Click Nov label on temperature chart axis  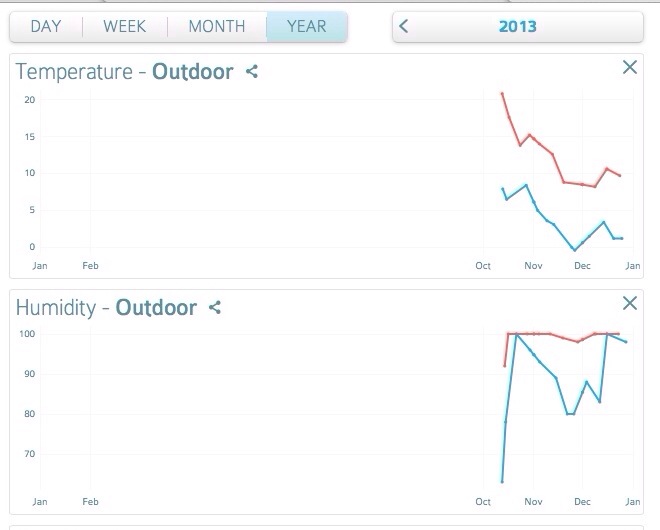coord(533,266)
